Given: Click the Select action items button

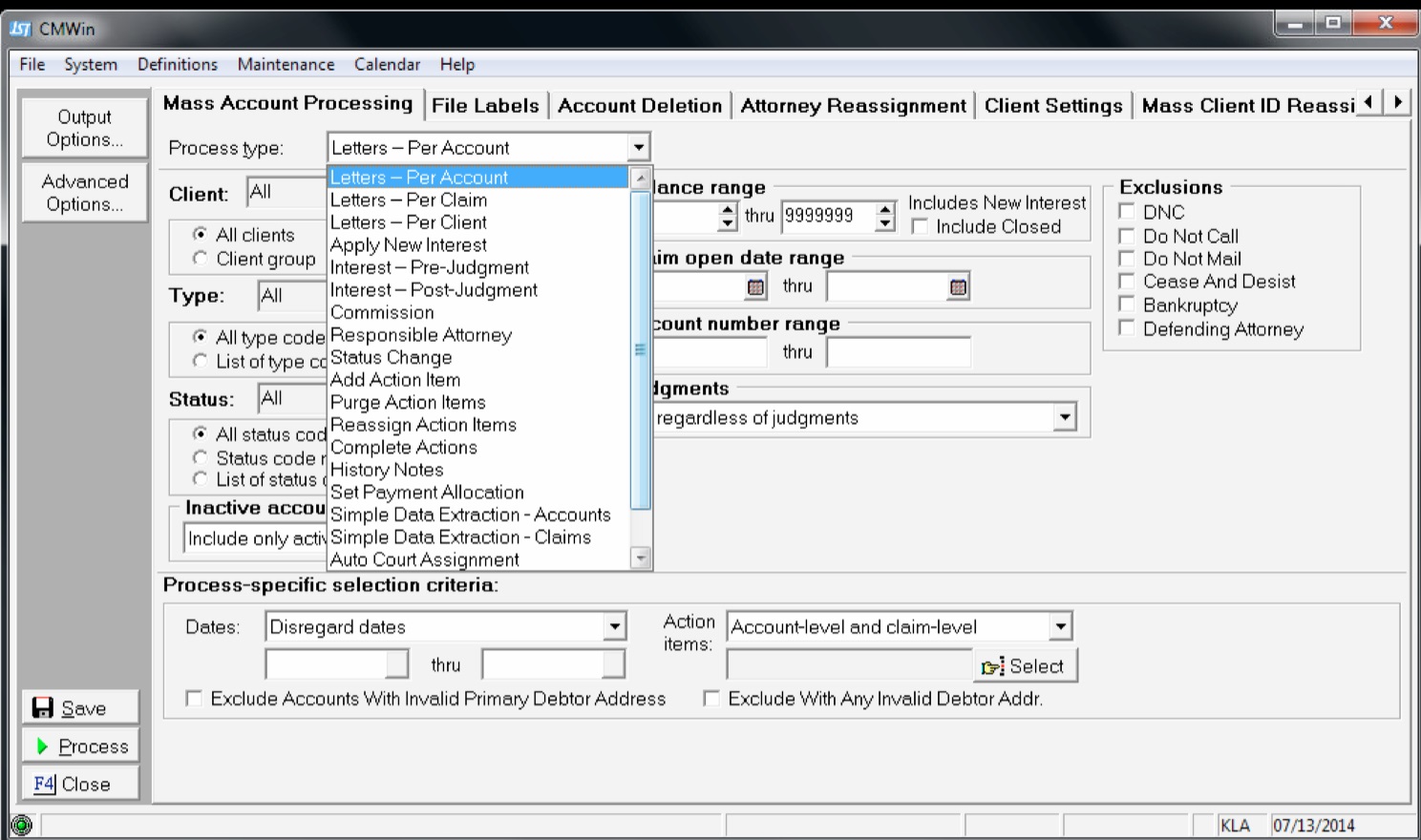Looking at the screenshot, I should [1025, 666].
